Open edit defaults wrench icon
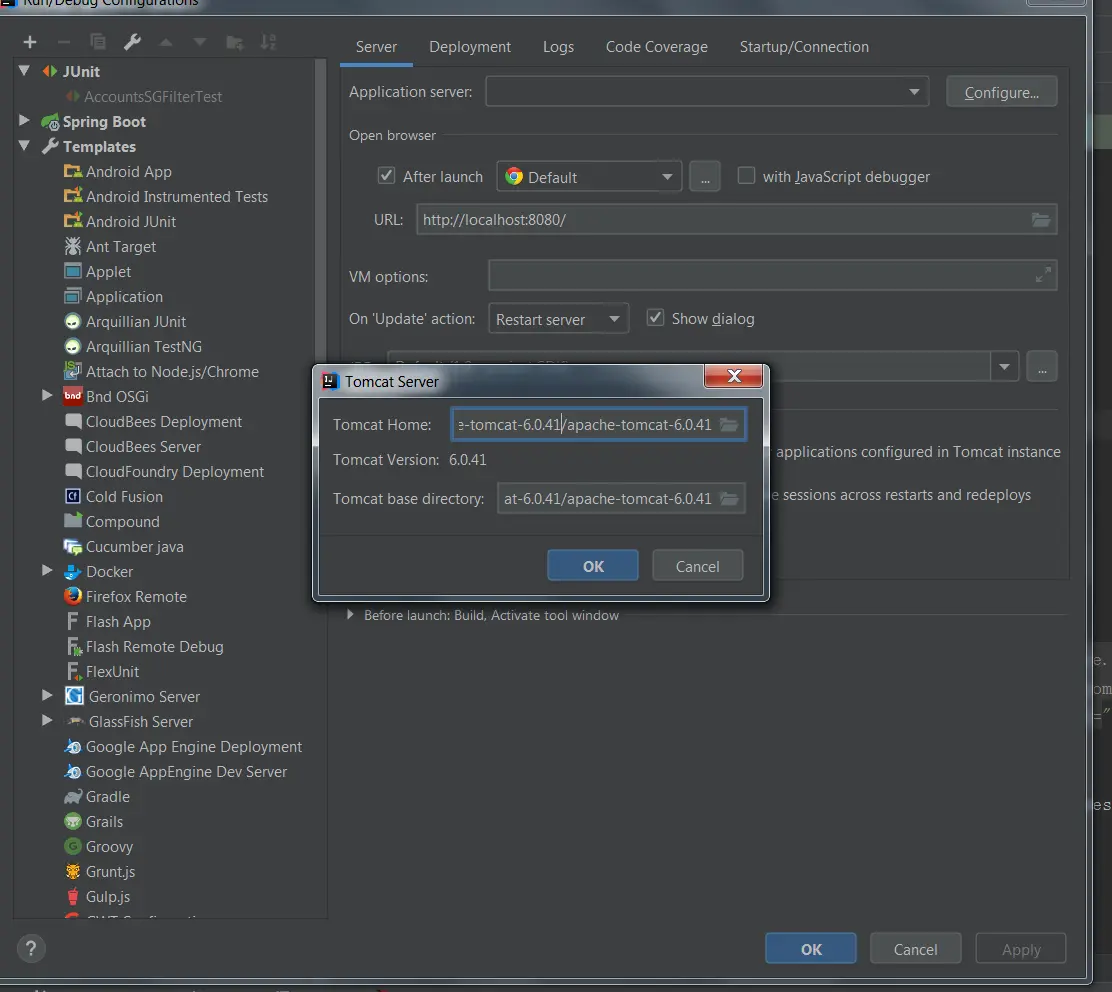This screenshot has width=1112, height=992. 132,43
